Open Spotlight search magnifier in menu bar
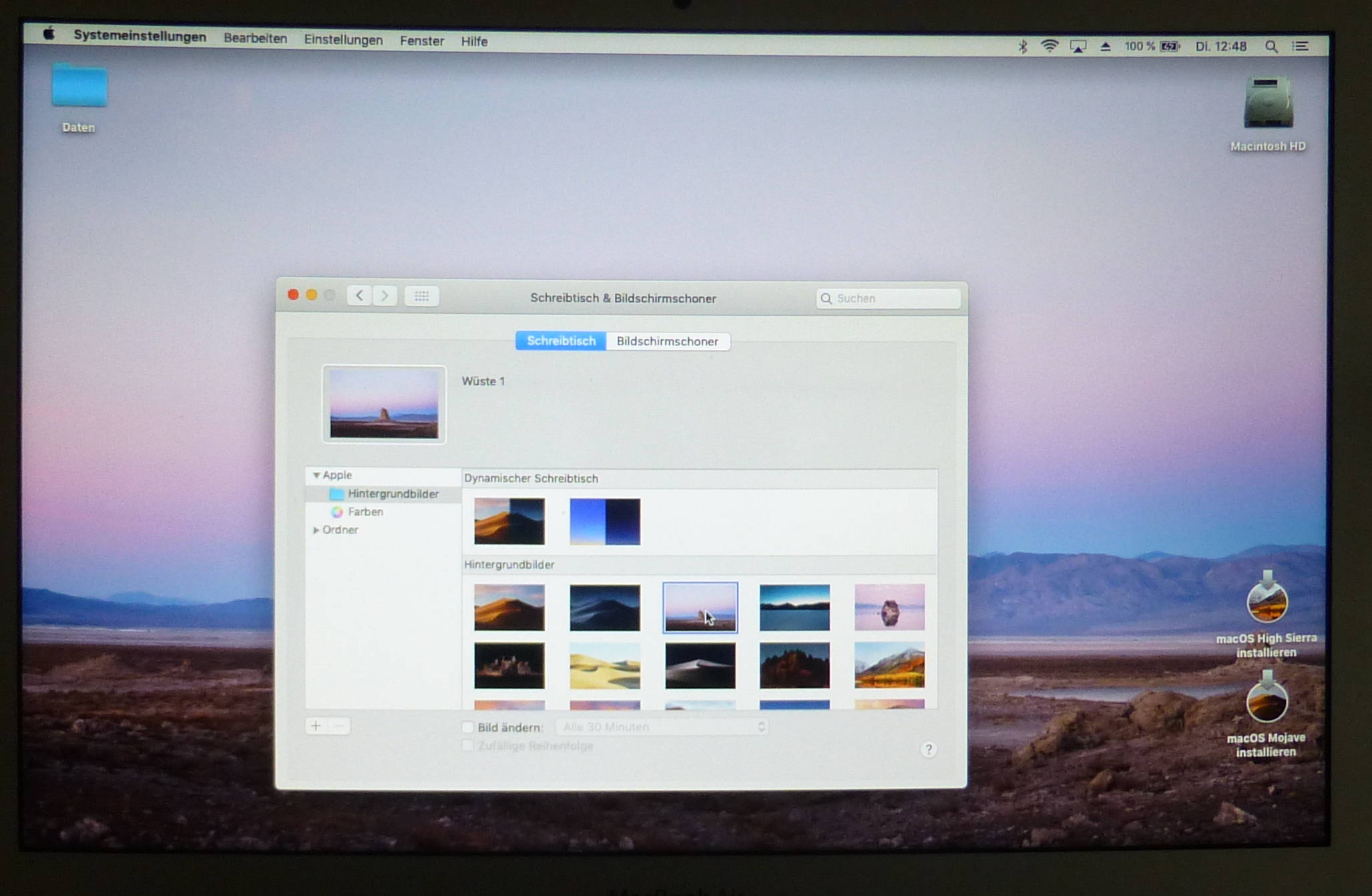This screenshot has height=896, width=1372. [x=1271, y=47]
